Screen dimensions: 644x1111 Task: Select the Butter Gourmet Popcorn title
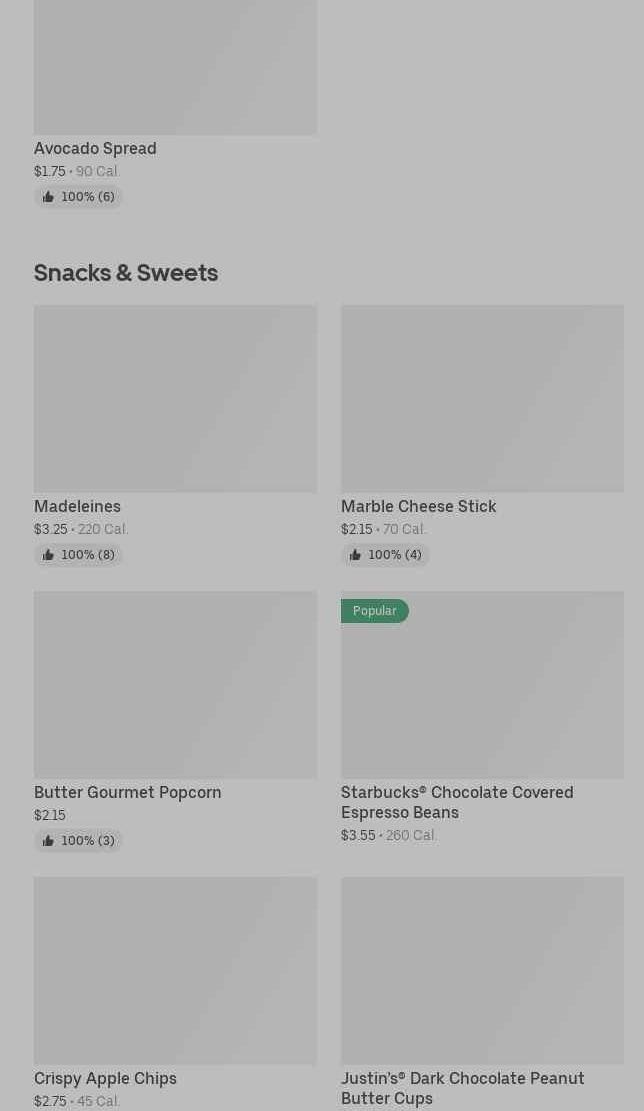(x=127, y=792)
